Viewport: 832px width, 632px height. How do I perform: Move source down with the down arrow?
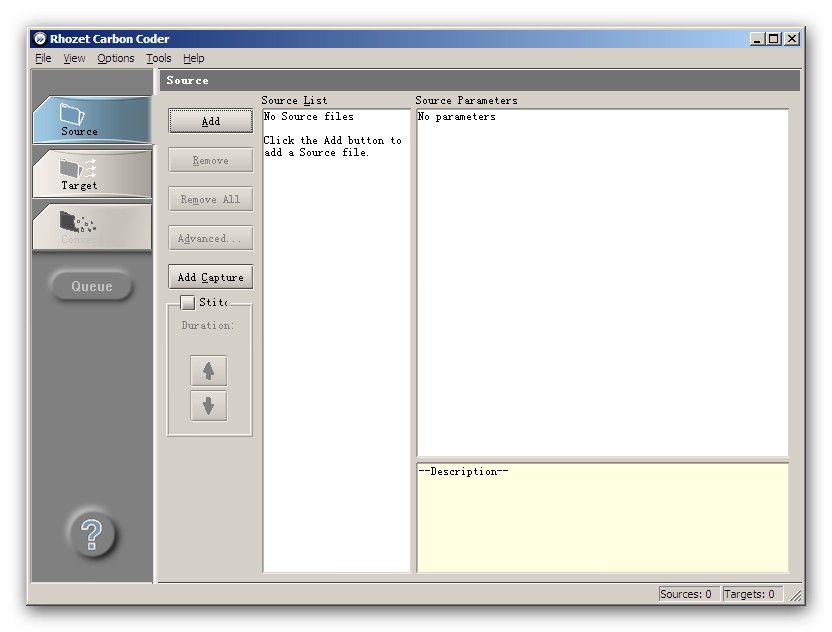point(209,406)
